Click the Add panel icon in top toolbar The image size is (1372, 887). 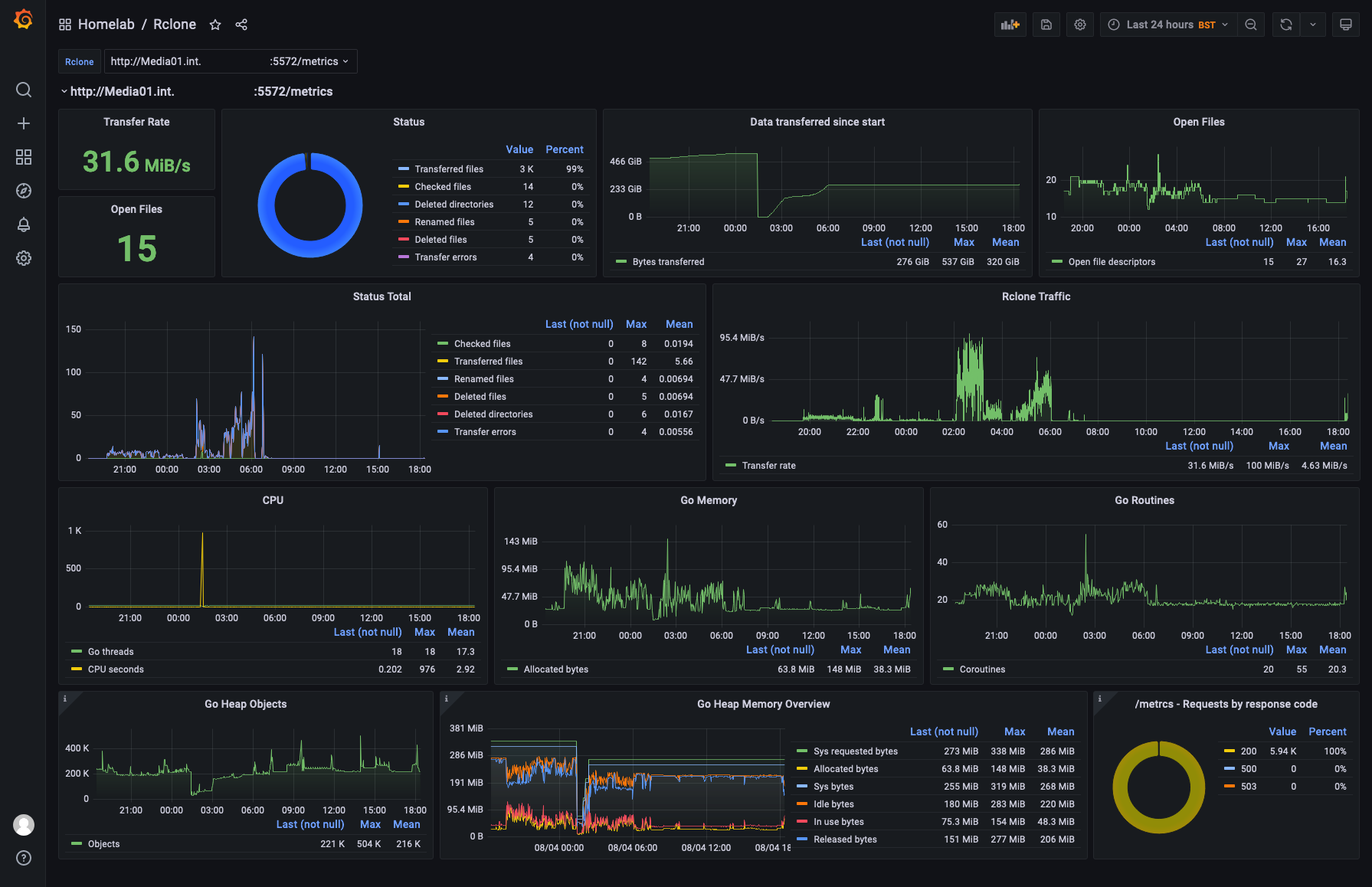1010,25
